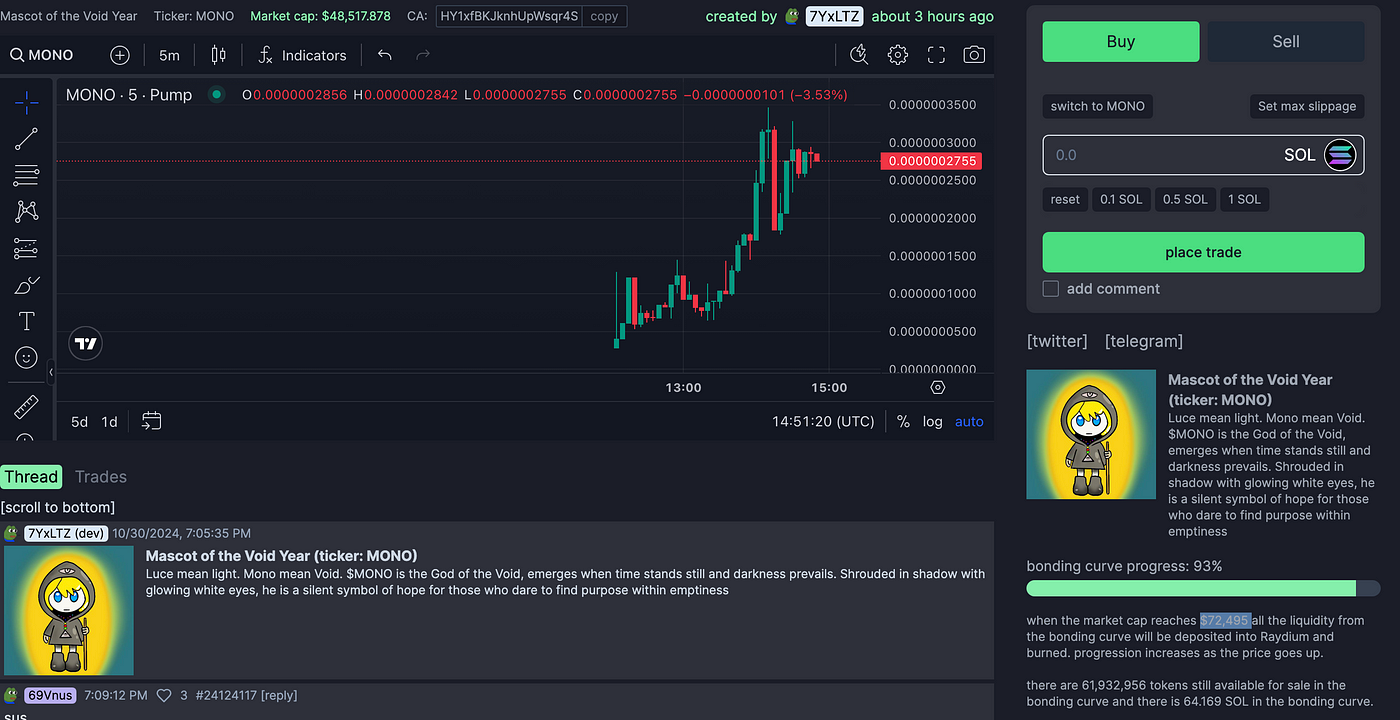The height and width of the screenshot is (720, 1400).
Task: Open the emoji icons tool
Action: click(x=27, y=357)
